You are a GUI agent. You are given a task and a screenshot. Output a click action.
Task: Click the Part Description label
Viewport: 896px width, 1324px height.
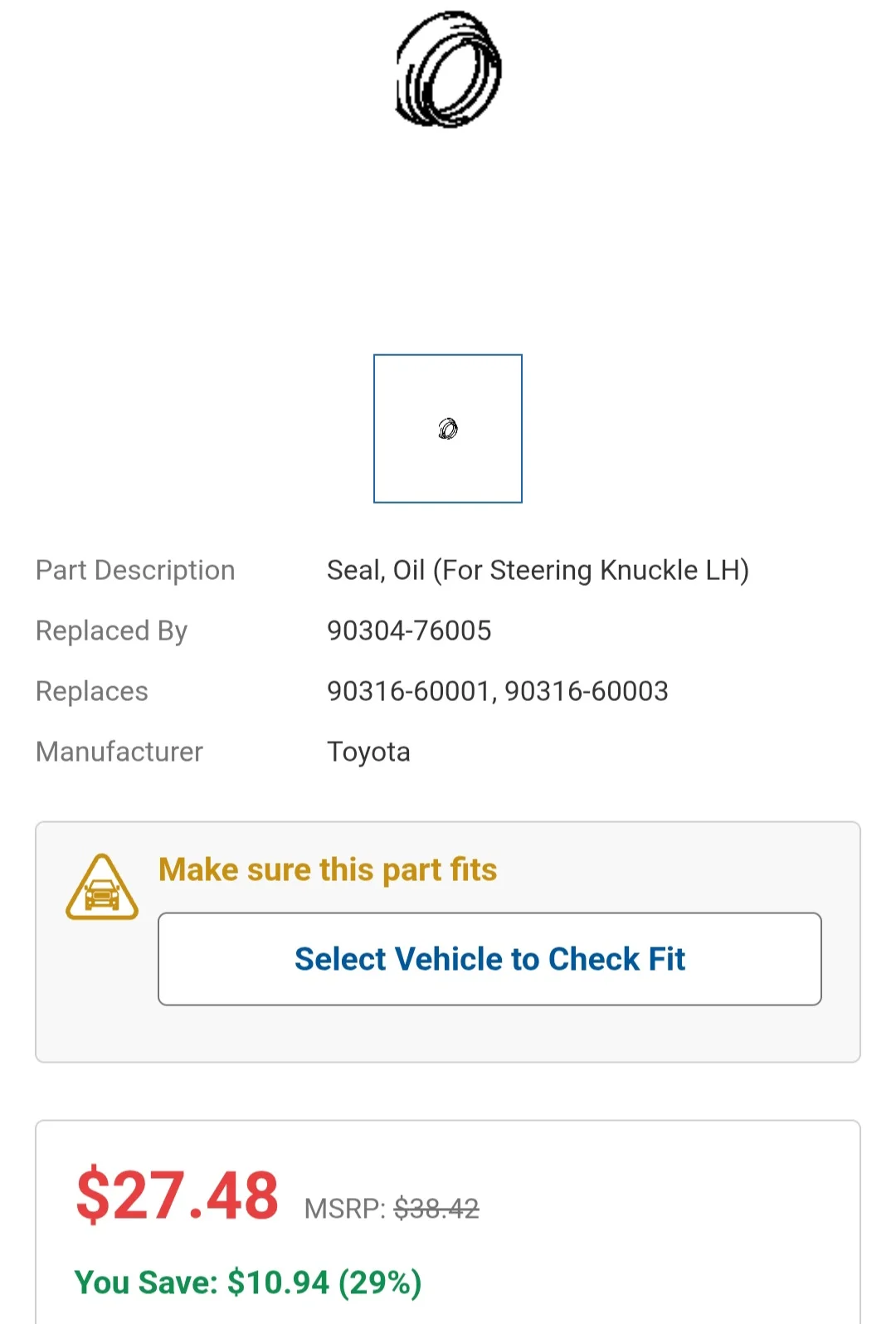coord(135,571)
